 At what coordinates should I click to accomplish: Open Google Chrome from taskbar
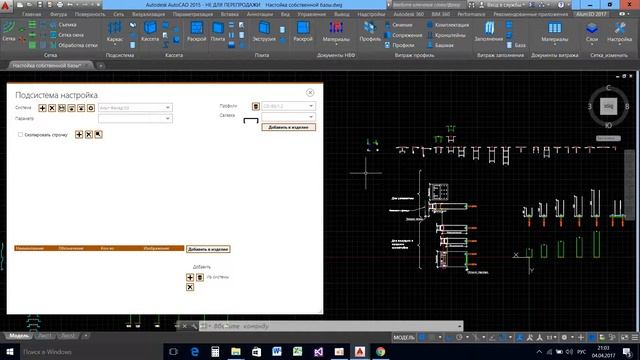tap(380, 352)
